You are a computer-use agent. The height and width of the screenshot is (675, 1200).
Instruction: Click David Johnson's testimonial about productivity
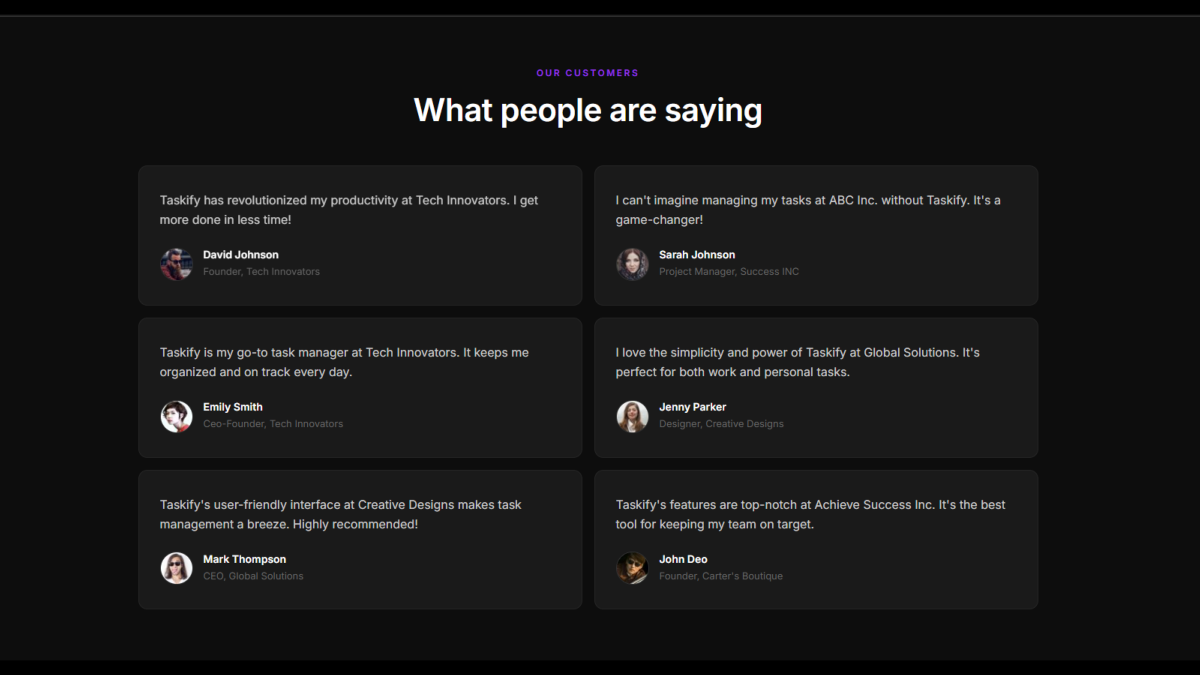pos(349,210)
